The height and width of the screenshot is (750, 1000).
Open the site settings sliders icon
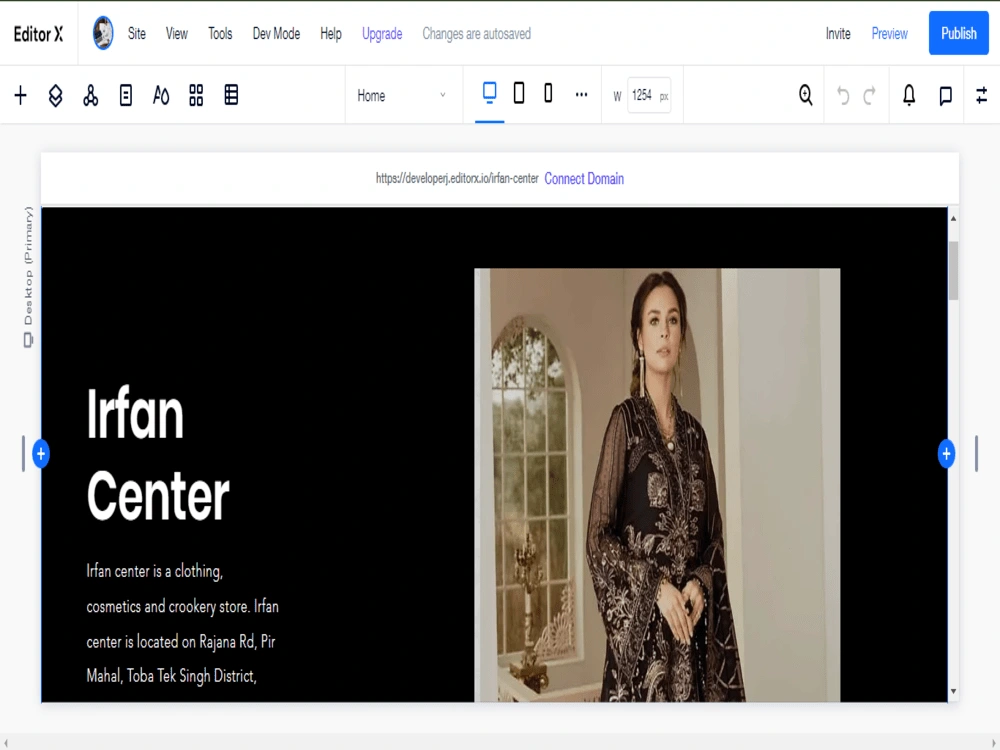click(980, 95)
